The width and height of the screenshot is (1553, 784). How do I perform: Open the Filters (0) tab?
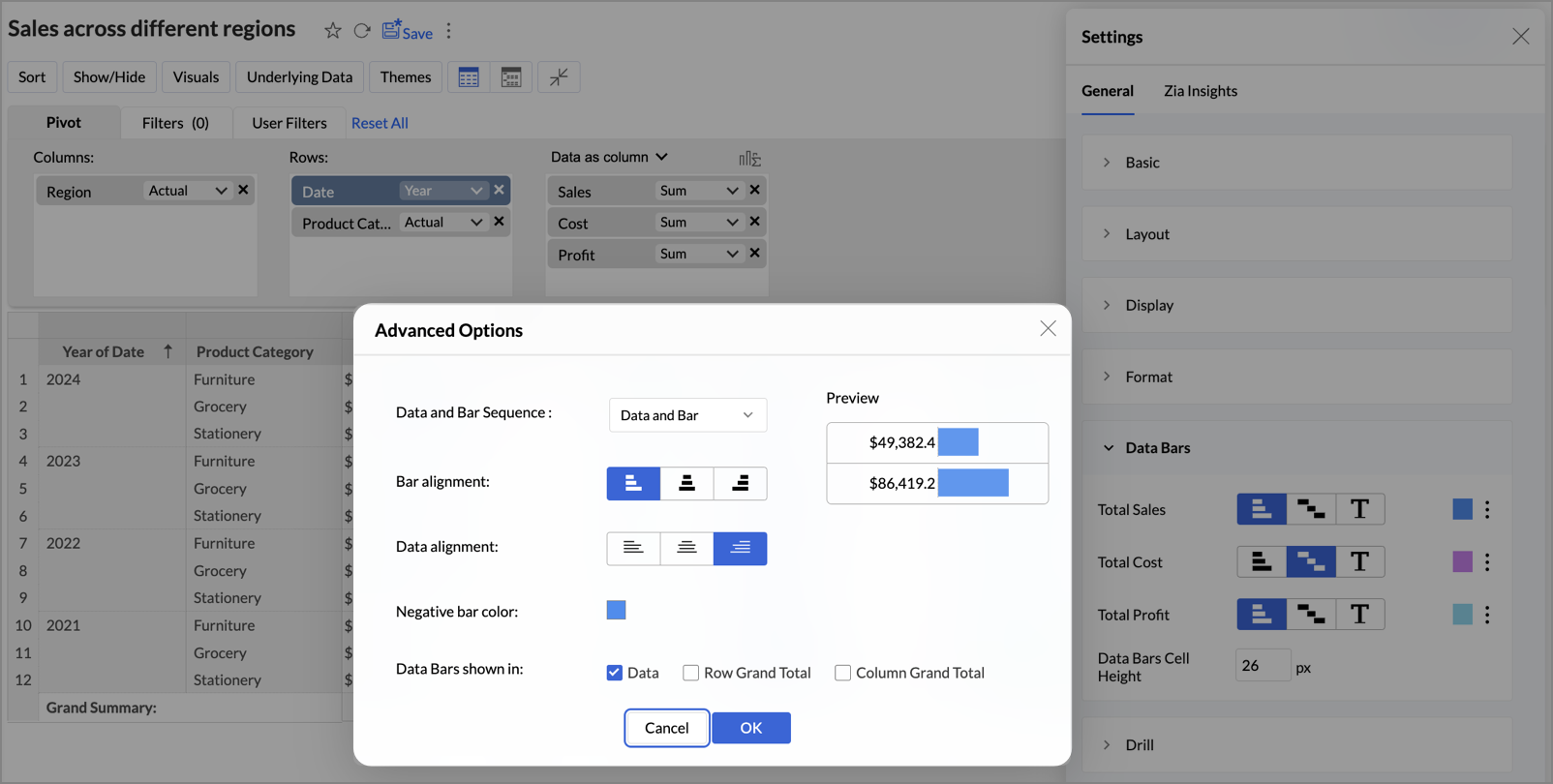(175, 123)
